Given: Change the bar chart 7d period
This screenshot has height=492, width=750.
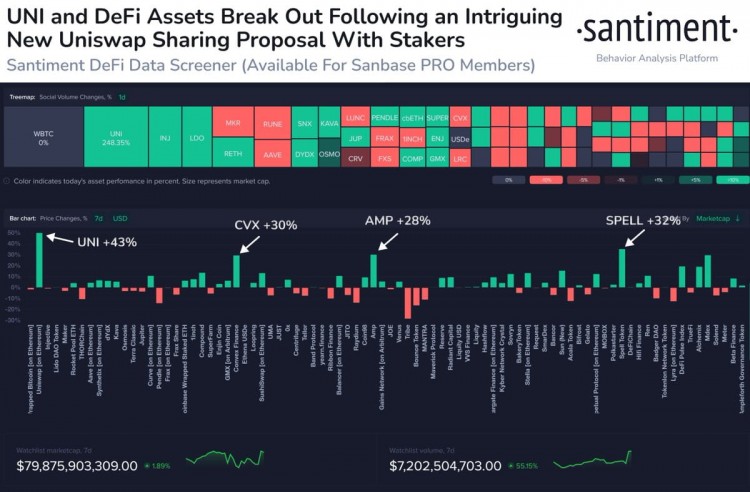Looking at the screenshot, I should [99, 217].
